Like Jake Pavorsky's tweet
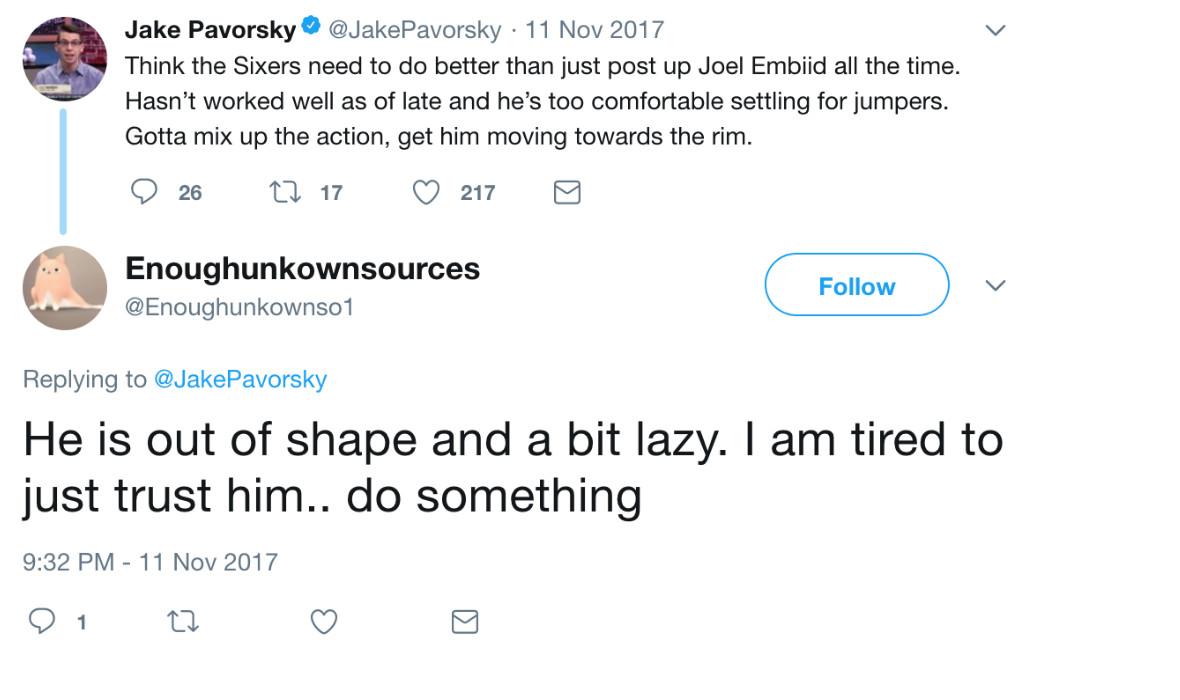The image size is (1180, 700). click(x=428, y=192)
